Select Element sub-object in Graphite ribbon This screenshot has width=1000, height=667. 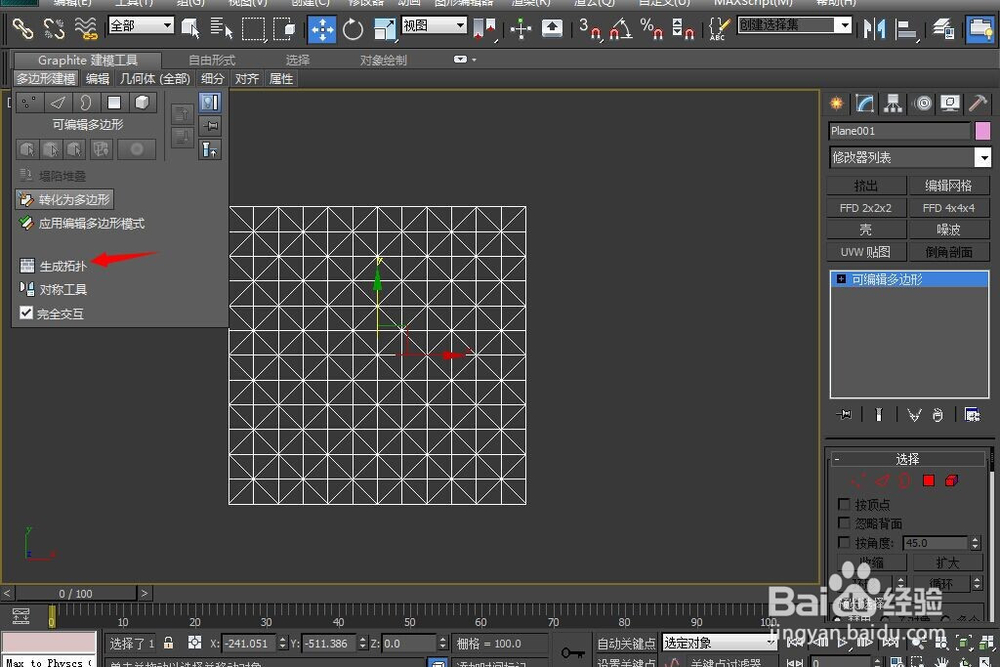[142, 102]
